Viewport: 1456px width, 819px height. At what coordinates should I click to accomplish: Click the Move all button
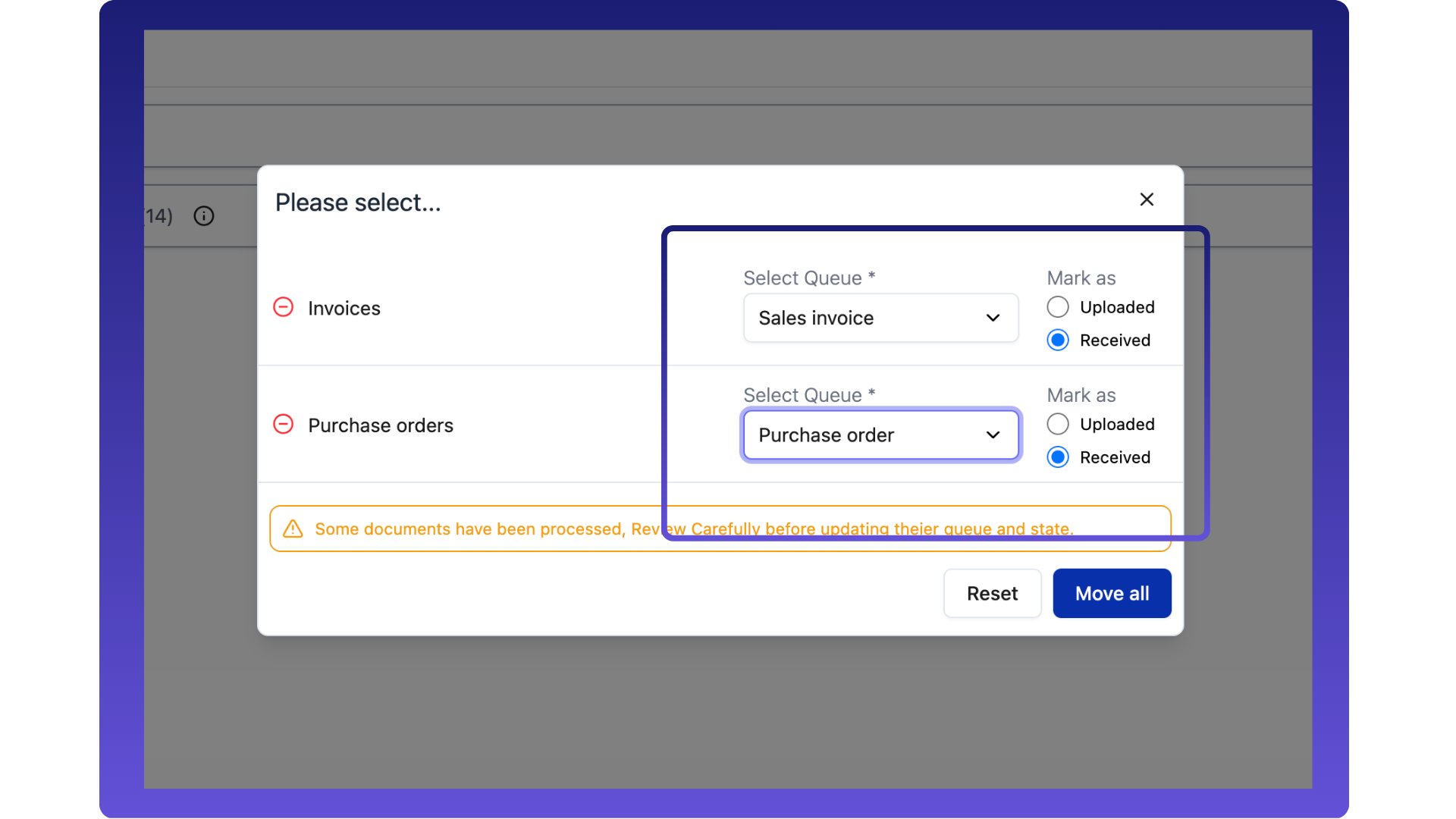[x=1111, y=593]
